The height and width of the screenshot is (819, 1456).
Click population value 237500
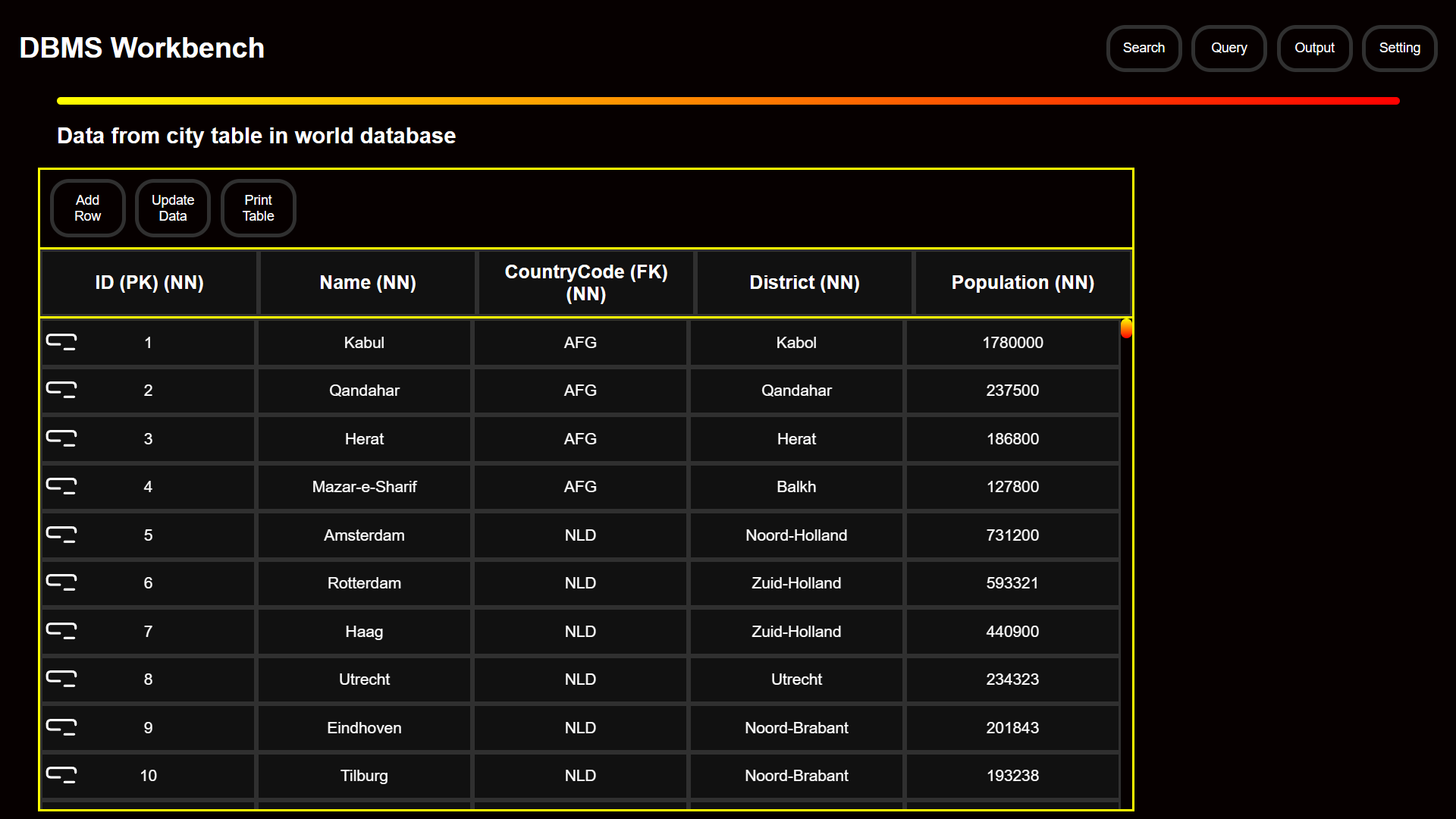(x=1012, y=391)
